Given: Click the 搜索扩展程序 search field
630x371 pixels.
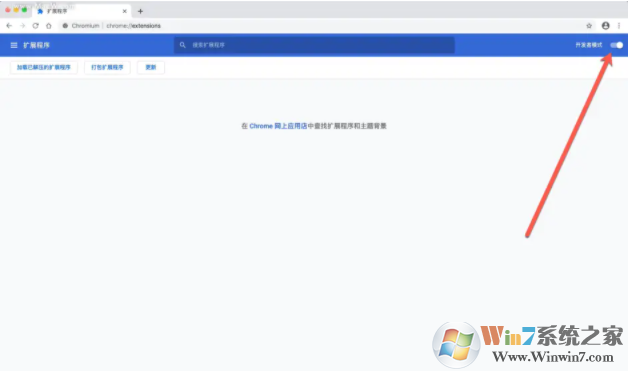Looking at the screenshot, I should [314, 45].
